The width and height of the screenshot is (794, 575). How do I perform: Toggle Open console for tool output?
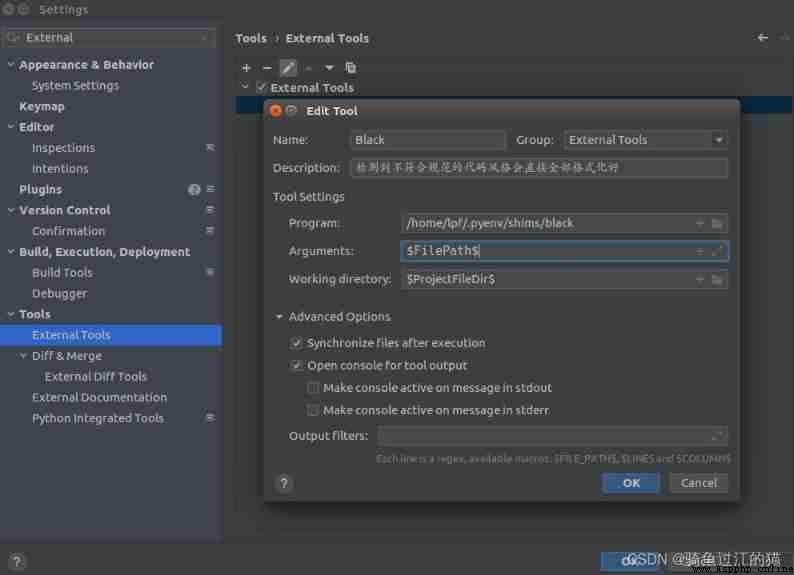tap(297, 365)
